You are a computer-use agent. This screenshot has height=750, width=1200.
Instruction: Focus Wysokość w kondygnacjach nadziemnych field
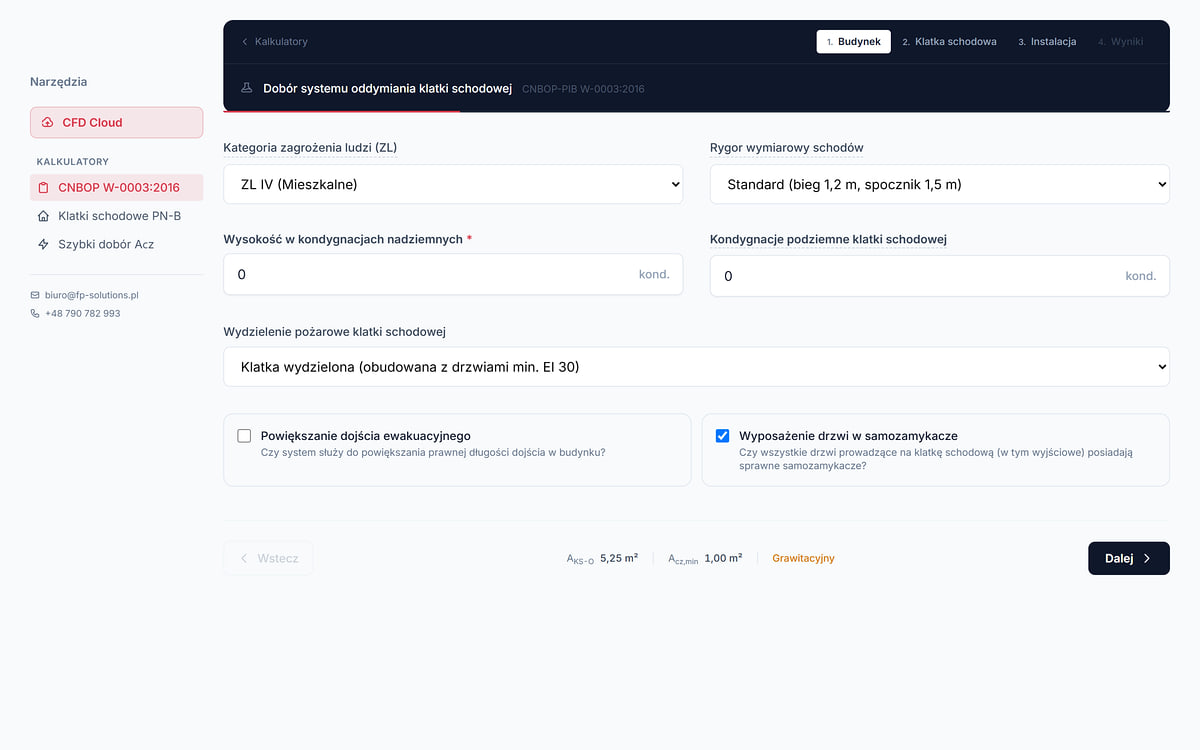click(x=453, y=274)
